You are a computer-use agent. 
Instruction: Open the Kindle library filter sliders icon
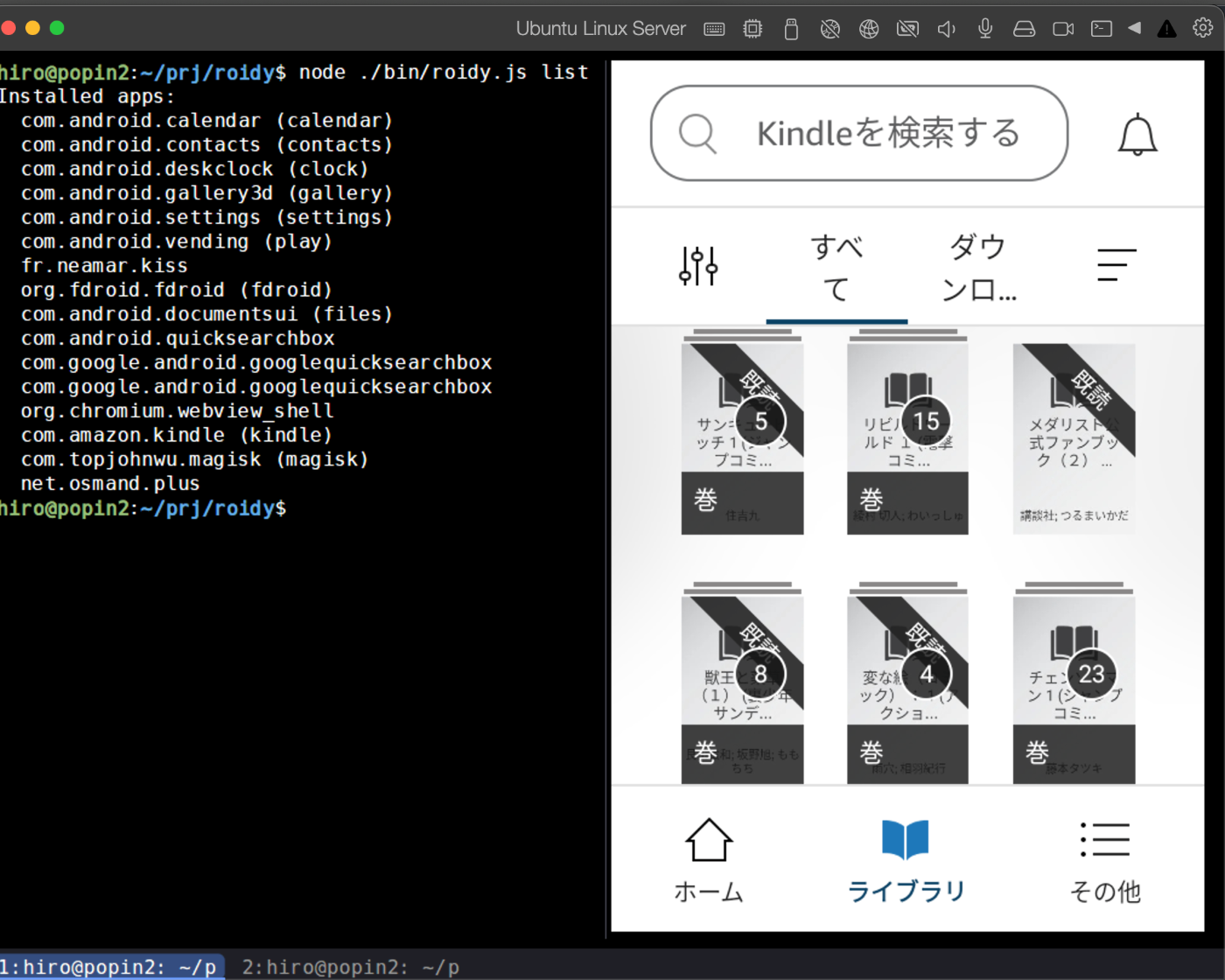(x=698, y=266)
